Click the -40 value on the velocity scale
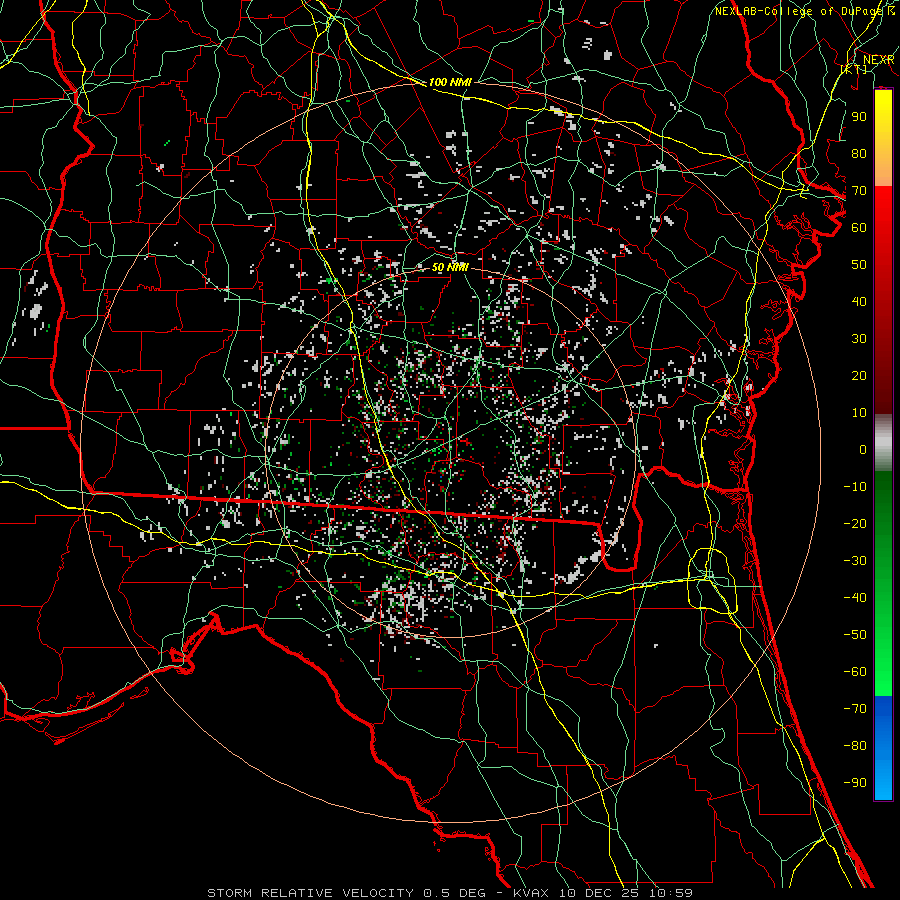The width and height of the screenshot is (900, 900). (855, 598)
